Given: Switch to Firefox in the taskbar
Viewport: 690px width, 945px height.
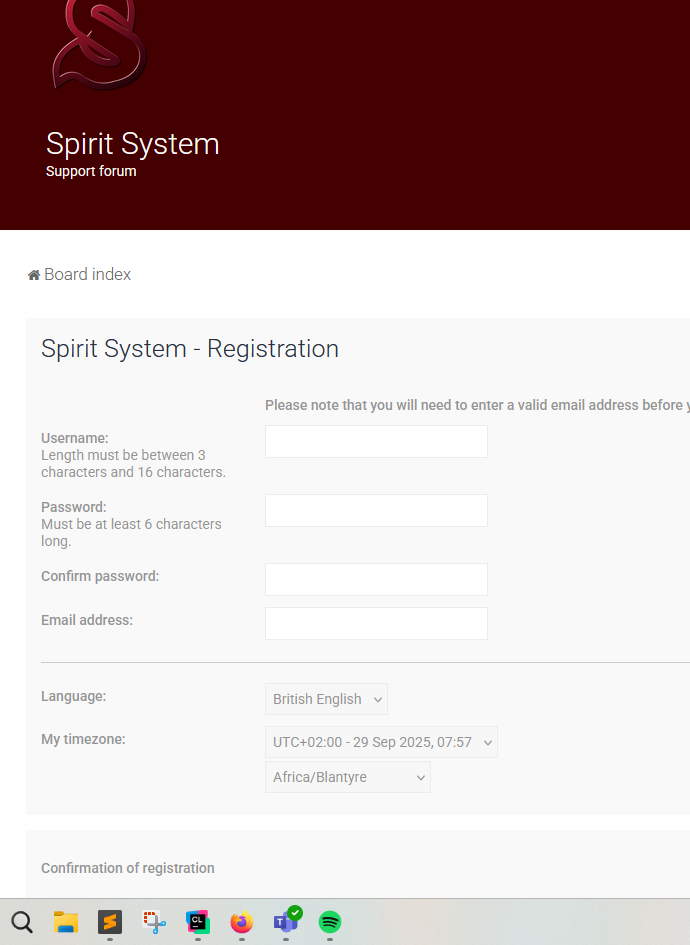Looking at the screenshot, I should [242, 922].
